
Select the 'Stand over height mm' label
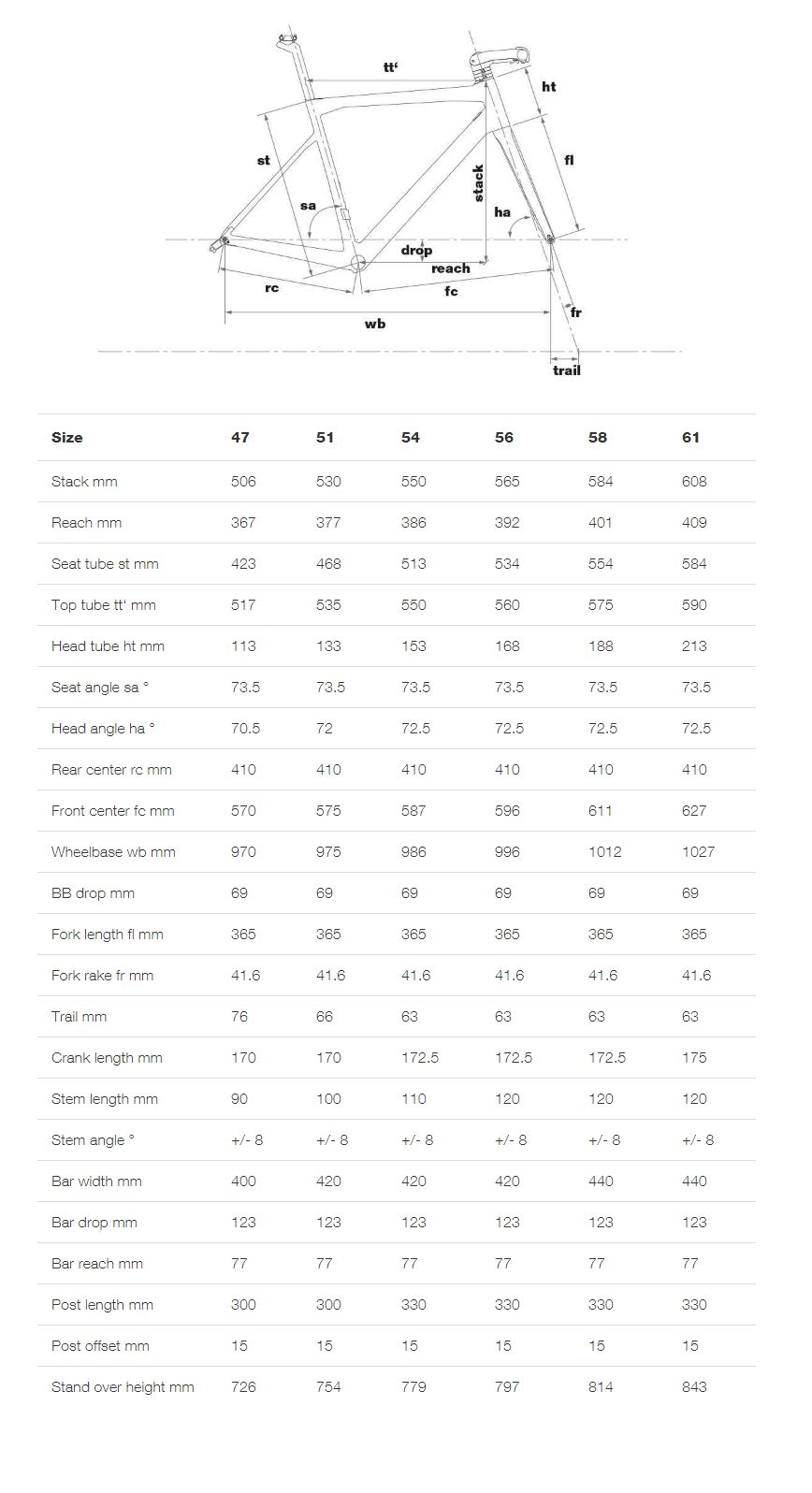pyautogui.click(x=123, y=1387)
